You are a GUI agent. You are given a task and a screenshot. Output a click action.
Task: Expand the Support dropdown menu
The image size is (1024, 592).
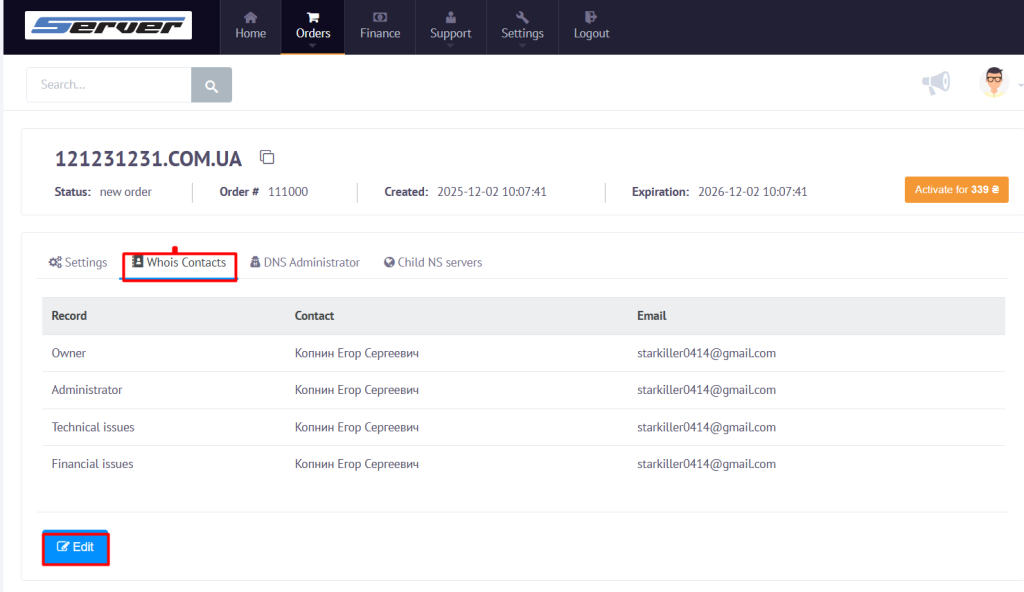coord(450,26)
